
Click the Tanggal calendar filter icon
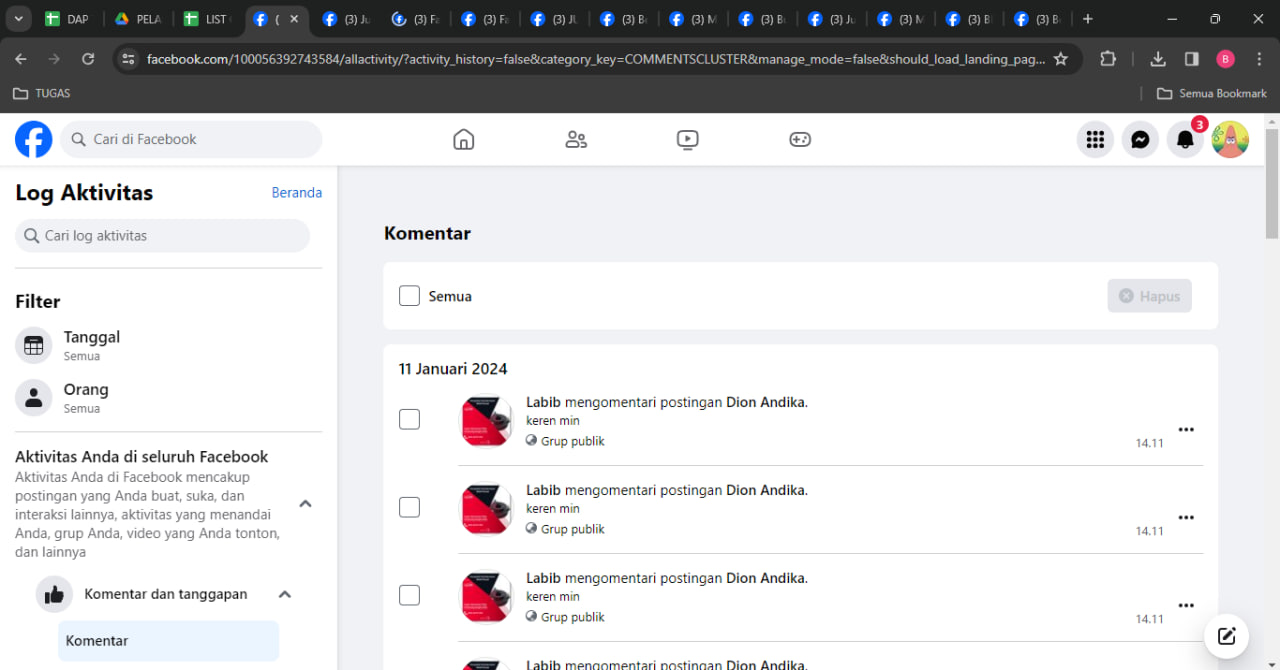[x=34, y=346]
